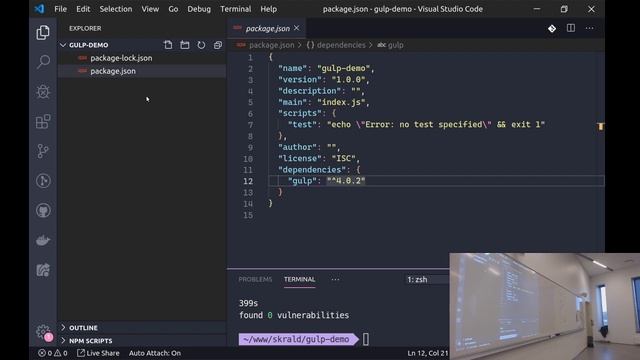The image size is (640, 360).
Task: Click the "scripts" key on line 6
Action: pos(300,113)
